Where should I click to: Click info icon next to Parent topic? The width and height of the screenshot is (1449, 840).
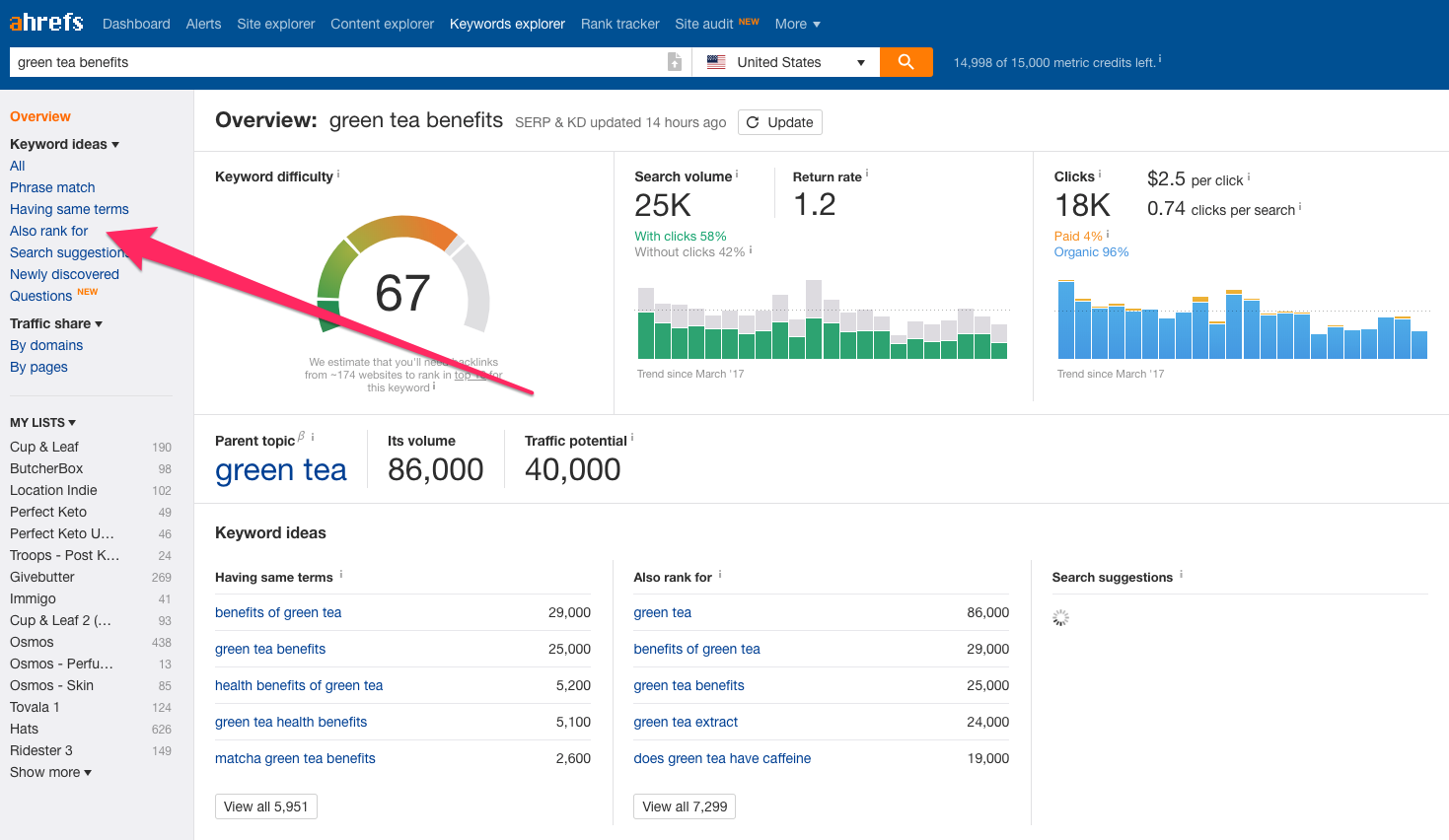click(313, 437)
